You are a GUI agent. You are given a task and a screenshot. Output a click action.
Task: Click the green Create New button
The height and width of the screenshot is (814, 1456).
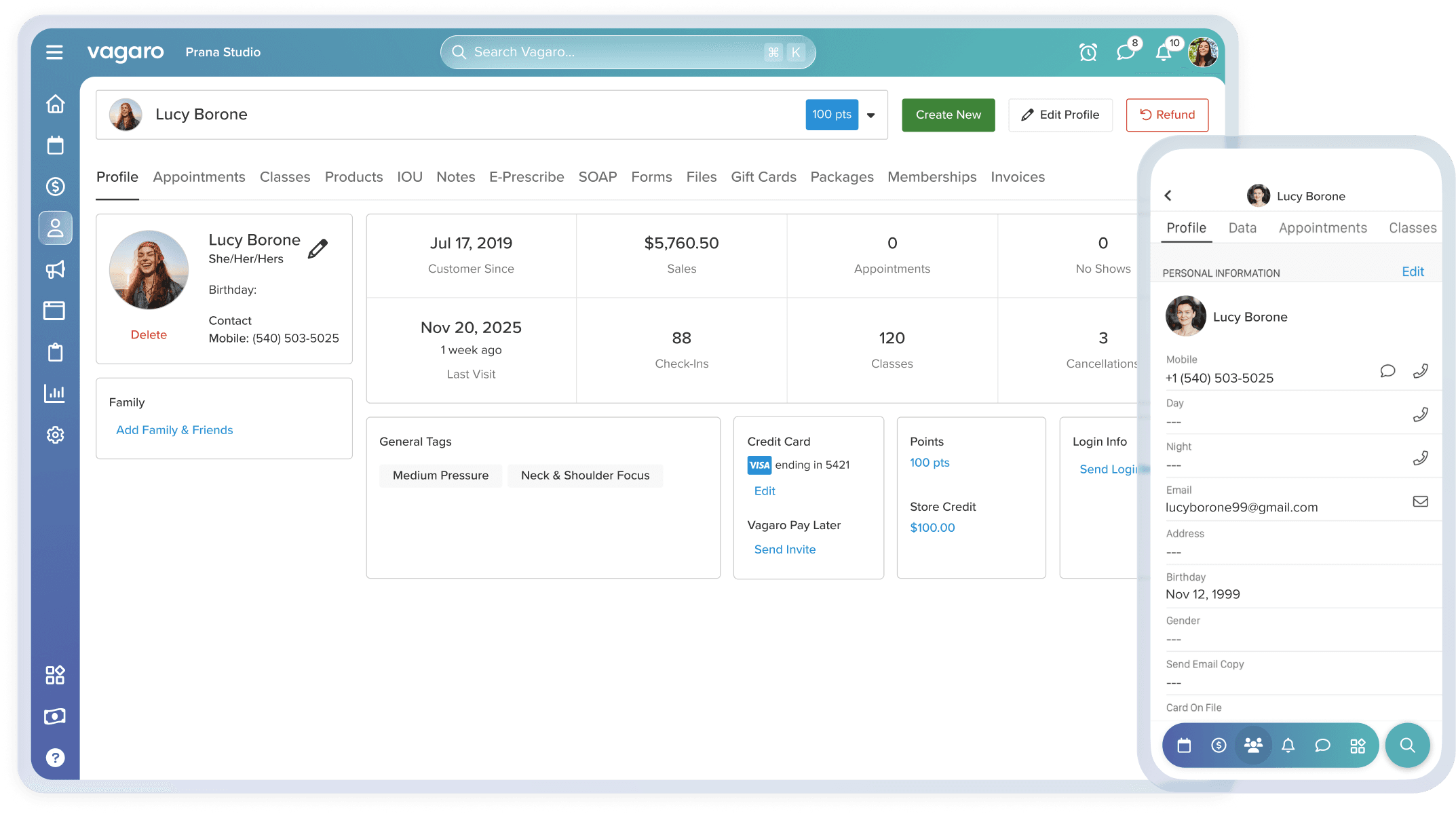[x=948, y=115]
